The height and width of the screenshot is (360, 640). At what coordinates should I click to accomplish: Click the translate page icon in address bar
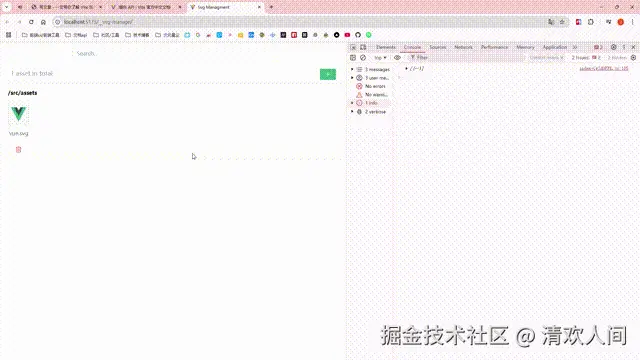tap(551, 22)
